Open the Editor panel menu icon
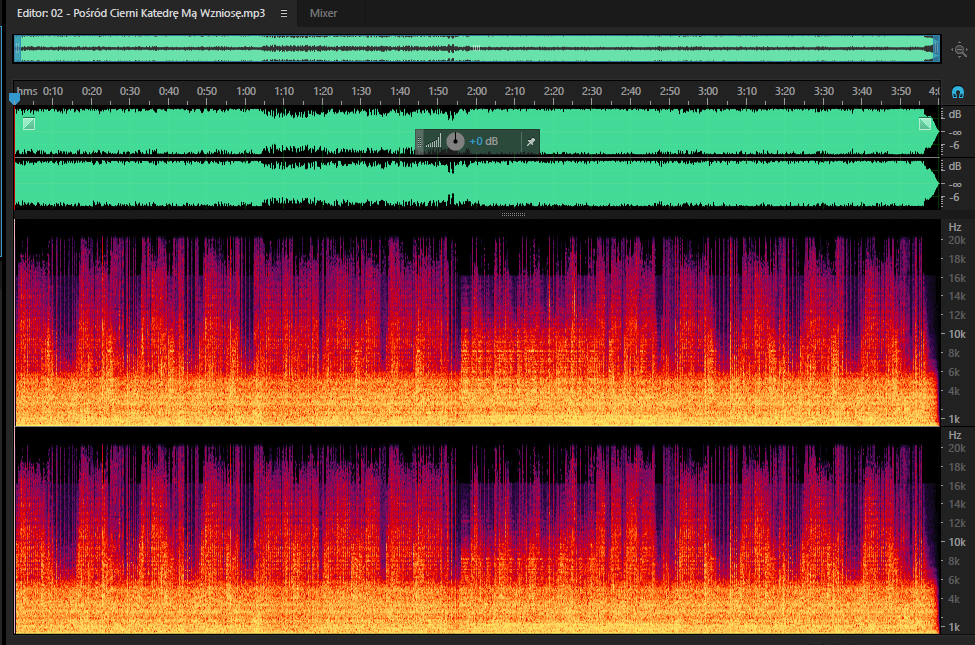 pos(284,13)
